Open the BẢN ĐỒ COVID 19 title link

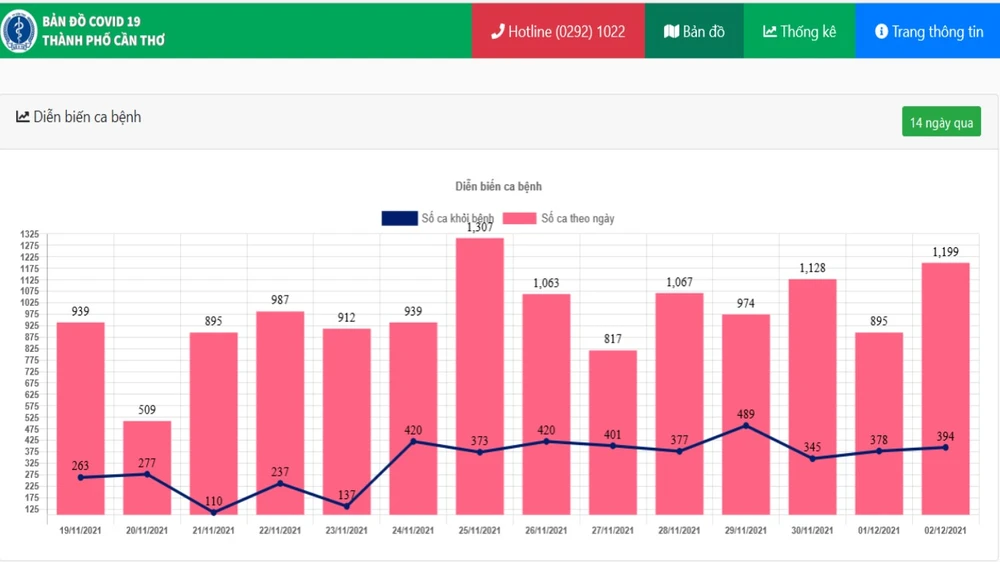(x=91, y=21)
